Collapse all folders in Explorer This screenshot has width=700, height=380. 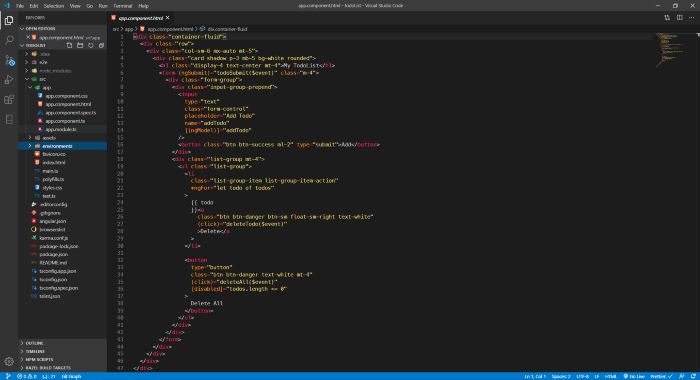coord(101,46)
